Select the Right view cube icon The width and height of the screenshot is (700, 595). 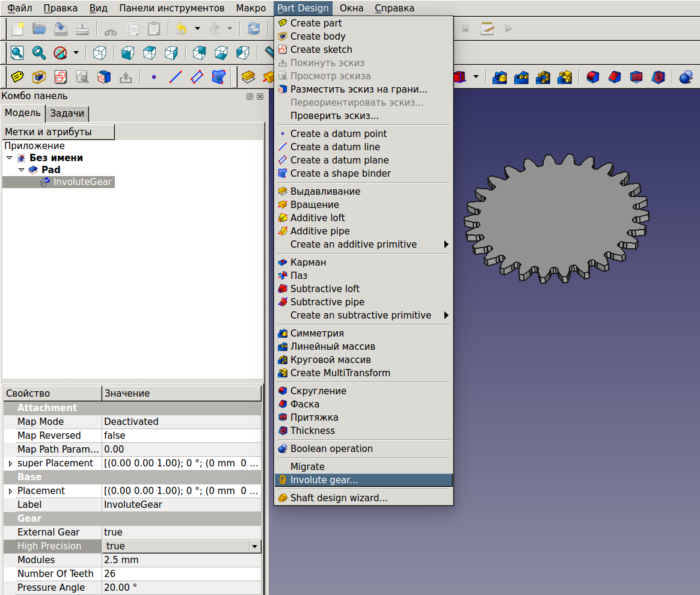pyautogui.click(x=171, y=53)
